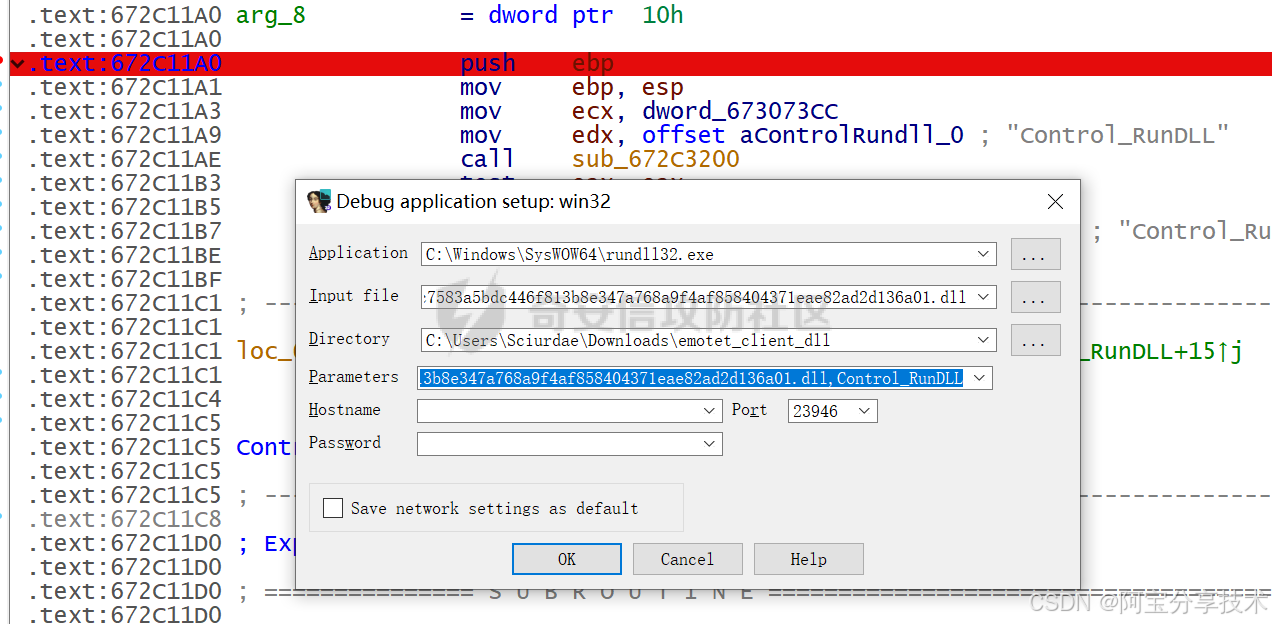Open the Port 23946 dropdown

click(x=865, y=411)
